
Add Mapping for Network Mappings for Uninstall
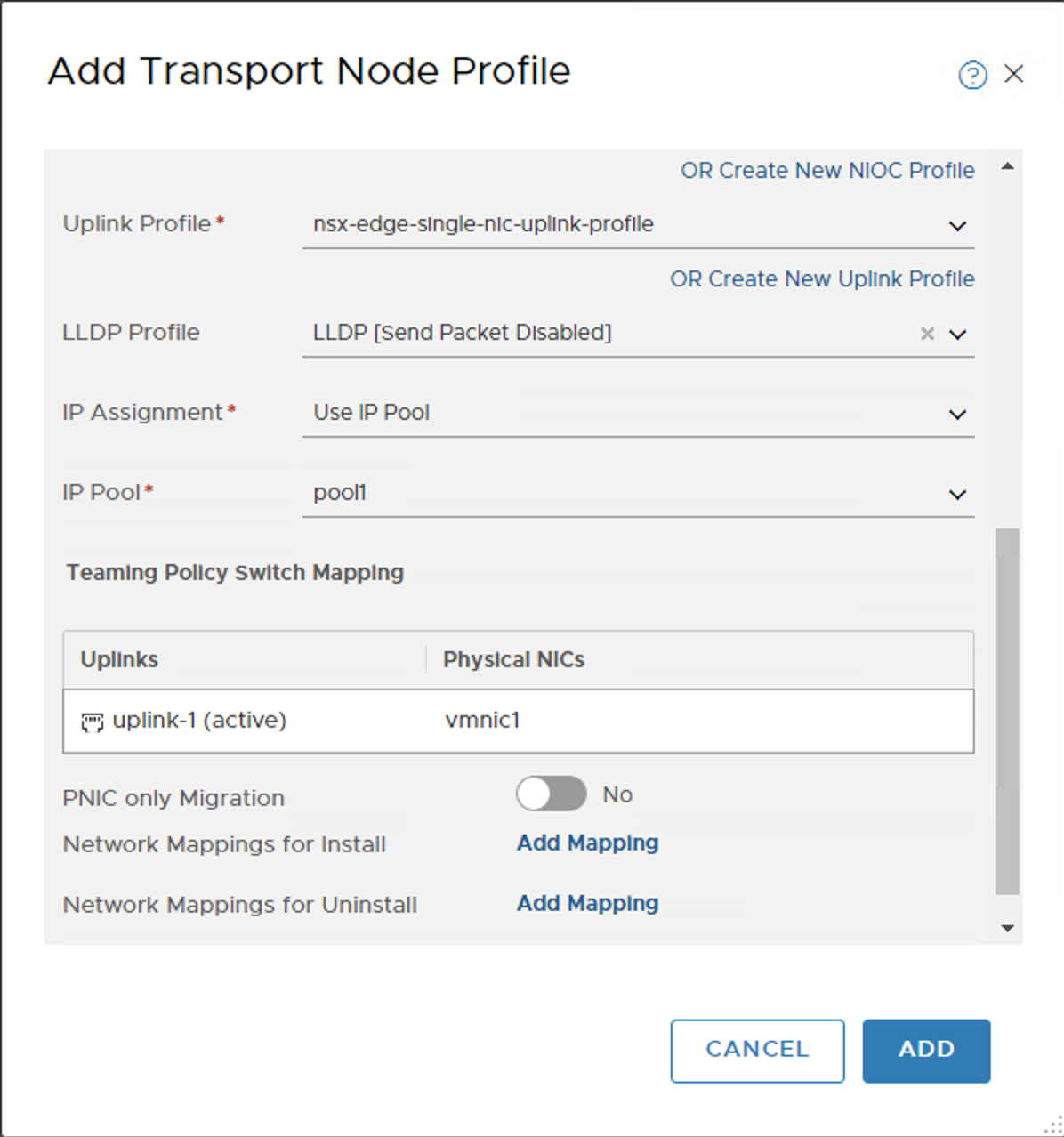(x=586, y=903)
